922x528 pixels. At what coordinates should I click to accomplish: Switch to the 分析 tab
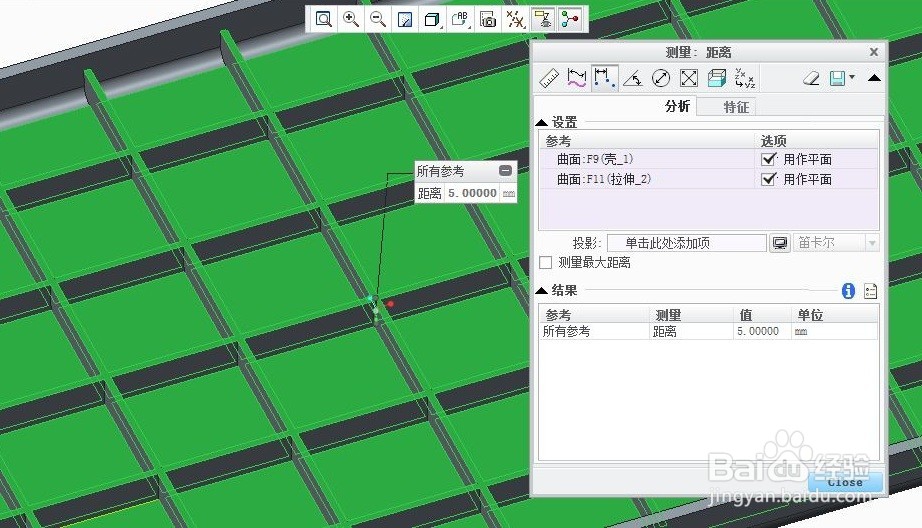point(677,106)
